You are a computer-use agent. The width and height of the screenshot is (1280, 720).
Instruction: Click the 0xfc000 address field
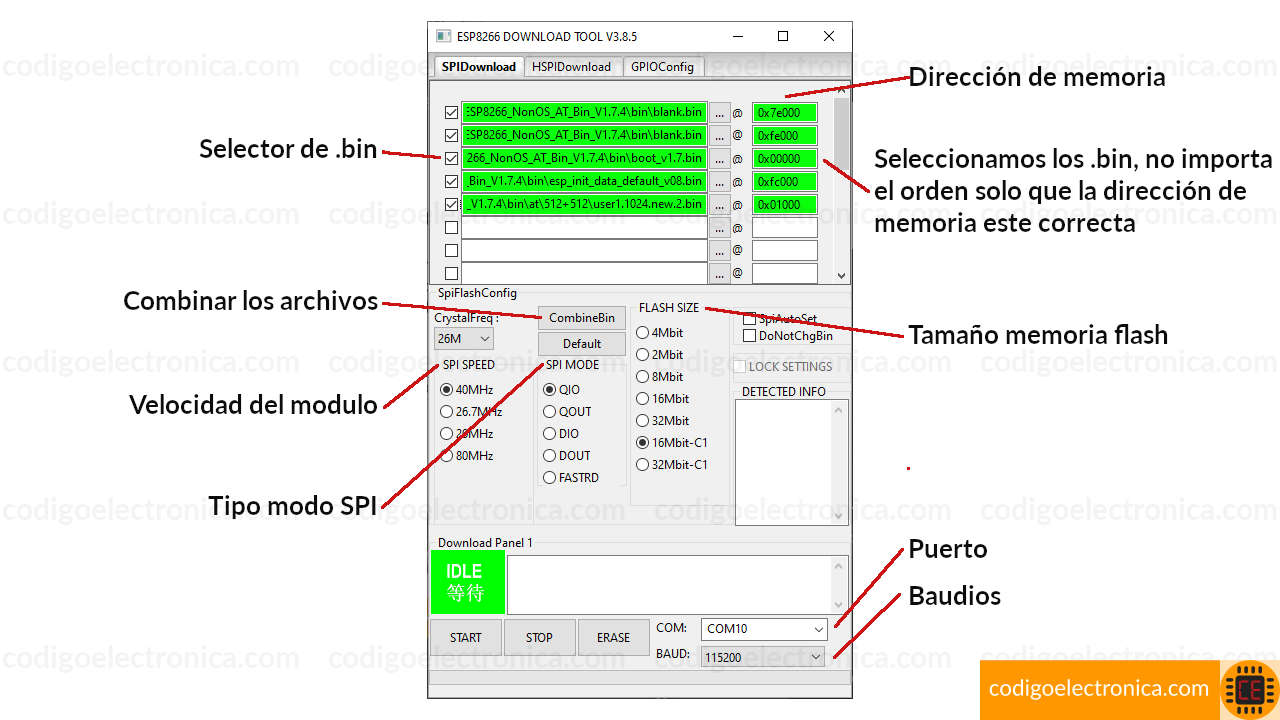point(785,181)
